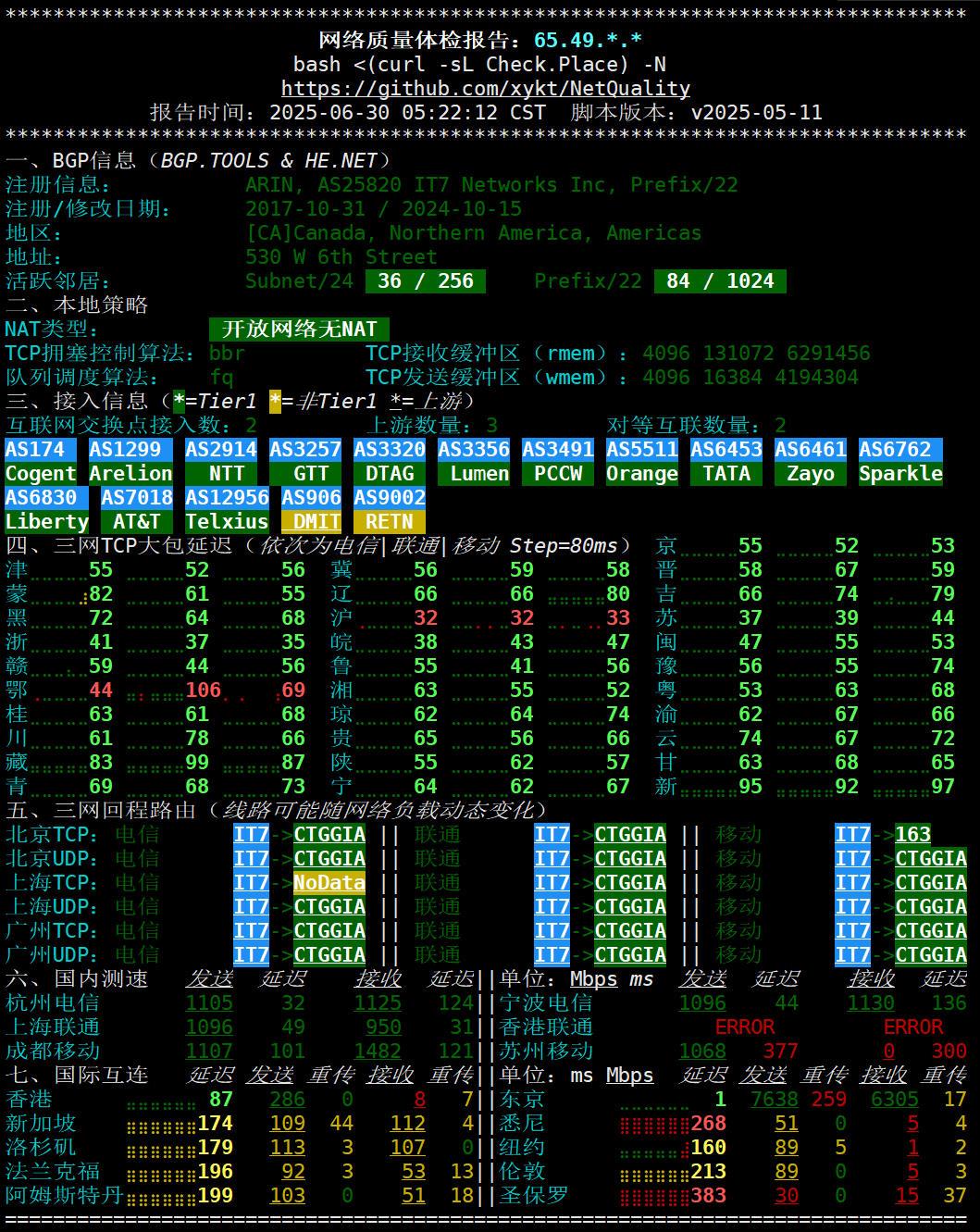Viewport: 980px width, 1232px height.
Task: Click the Prefix/22 badge 84 / 1024
Action: pyautogui.click(x=720, y=281)
